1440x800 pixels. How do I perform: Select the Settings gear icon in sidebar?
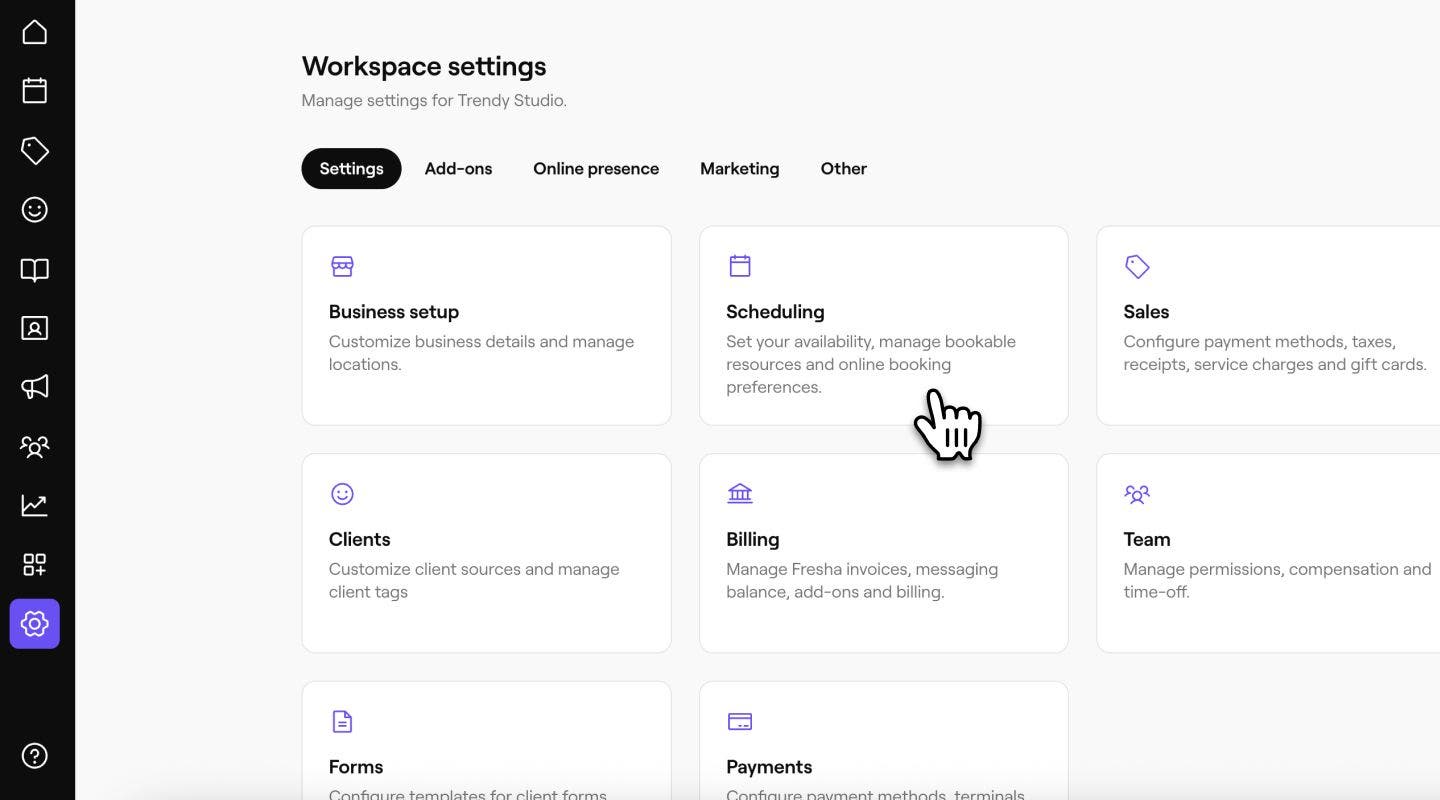[35, 624]
